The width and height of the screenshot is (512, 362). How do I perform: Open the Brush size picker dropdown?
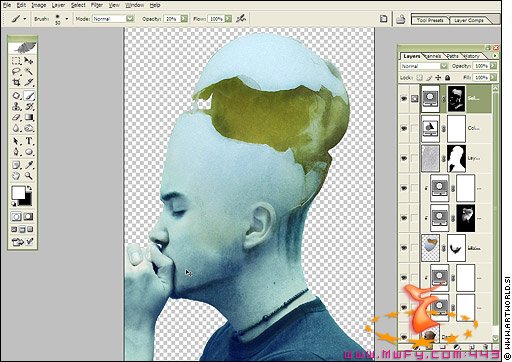pyautogui.click(x=66, y=19)
